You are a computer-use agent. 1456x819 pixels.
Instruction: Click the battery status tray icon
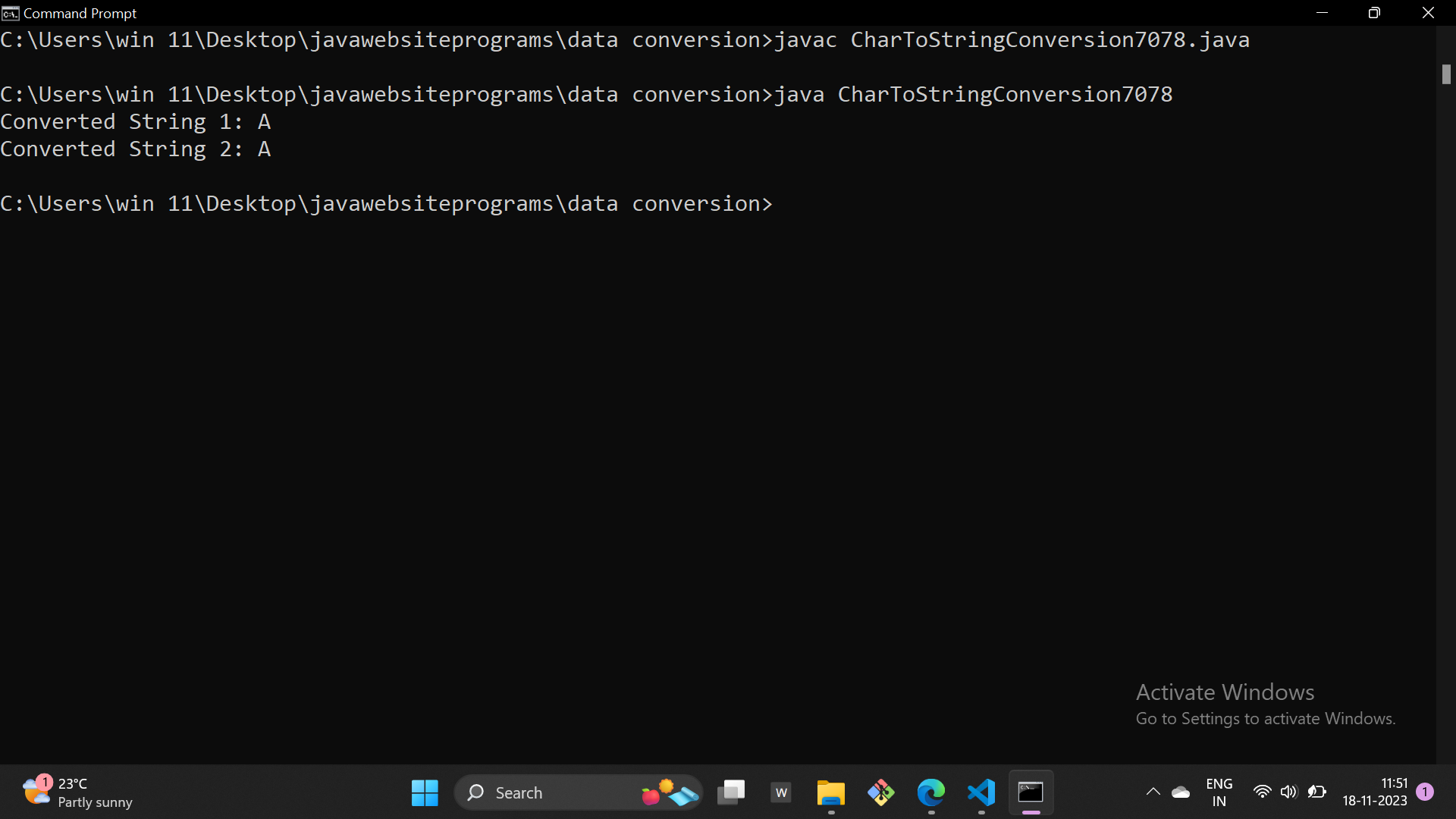(1317, 792)
